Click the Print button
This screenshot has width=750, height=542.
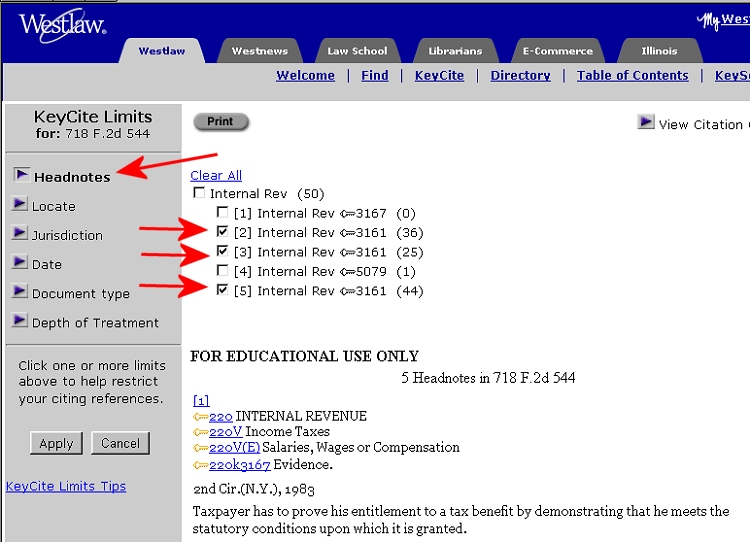pos(221,122)
